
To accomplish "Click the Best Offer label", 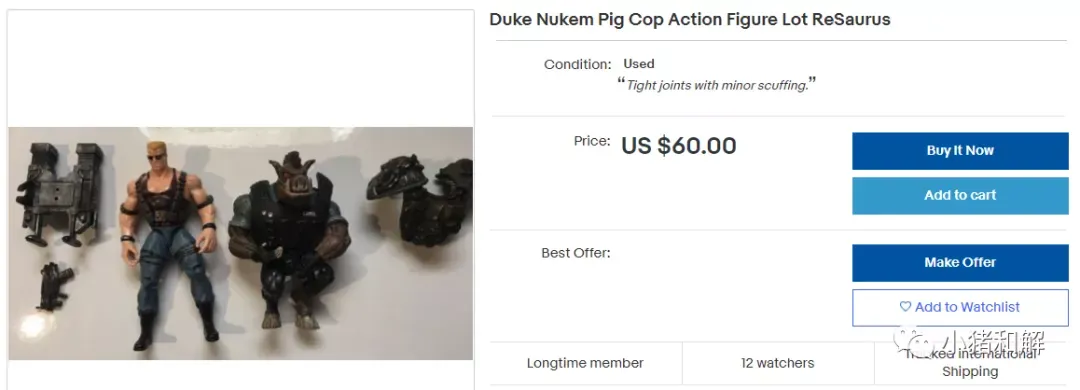I will (576, 253).
